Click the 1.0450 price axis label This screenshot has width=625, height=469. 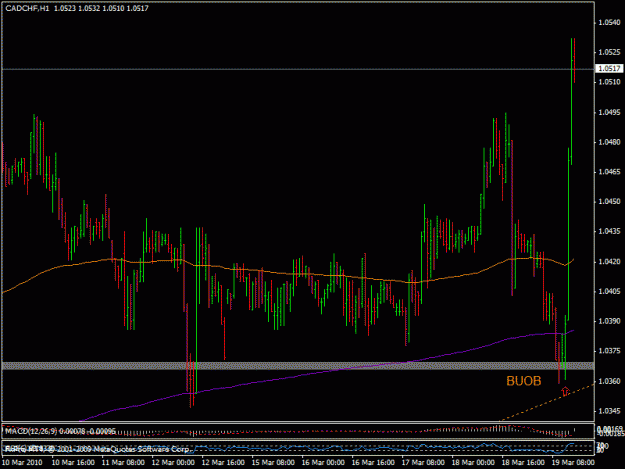(x=609, y=202)
